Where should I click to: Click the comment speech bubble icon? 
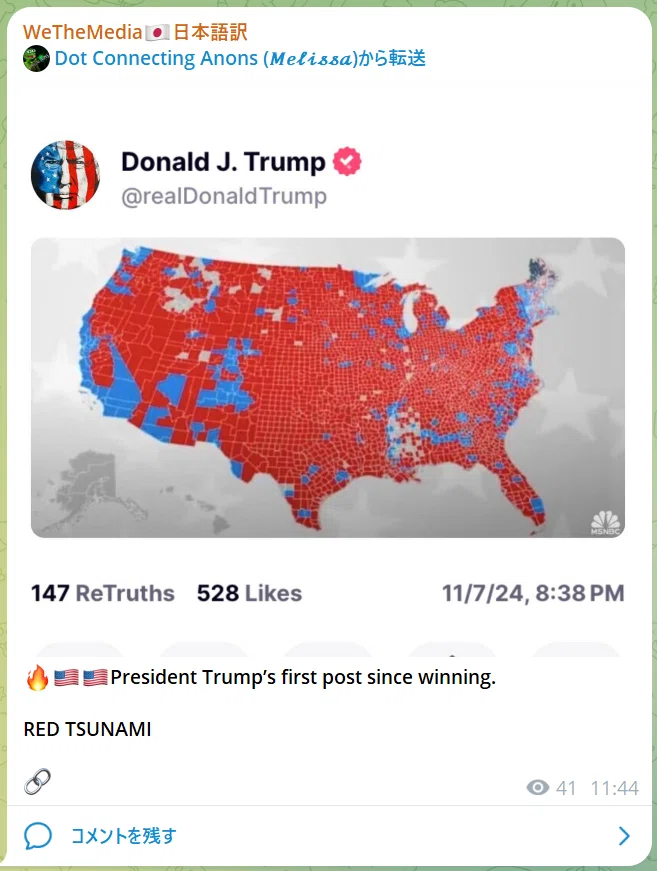pos(38,835)
